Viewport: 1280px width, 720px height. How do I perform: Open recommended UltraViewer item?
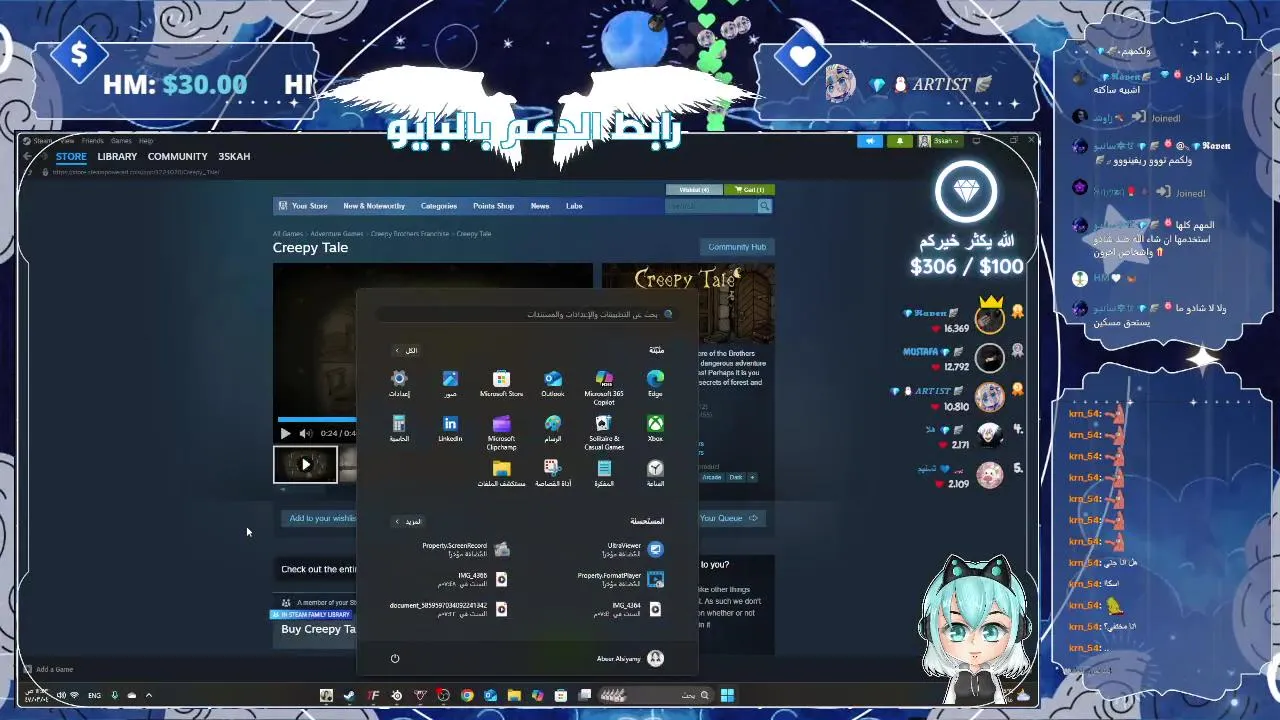632,549
